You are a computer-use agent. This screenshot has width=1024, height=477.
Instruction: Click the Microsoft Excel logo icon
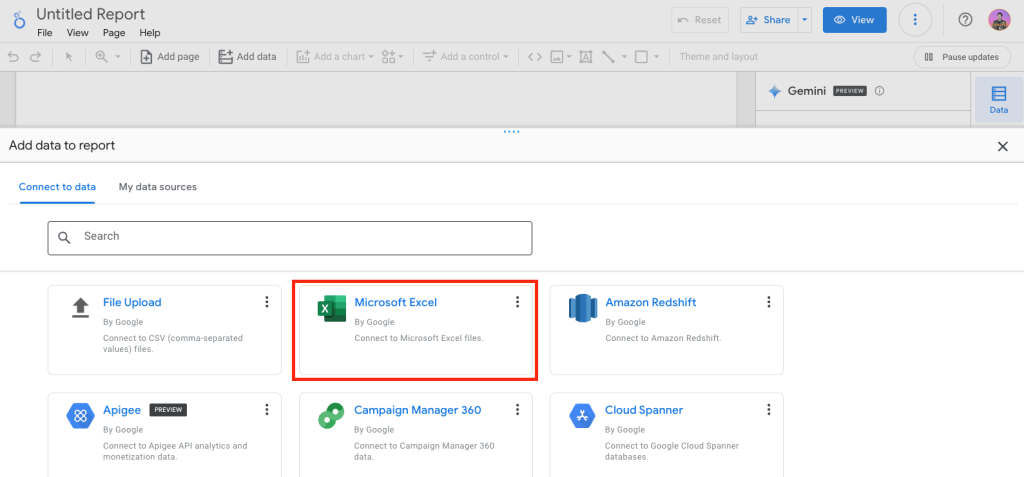[x=331, y=308]
